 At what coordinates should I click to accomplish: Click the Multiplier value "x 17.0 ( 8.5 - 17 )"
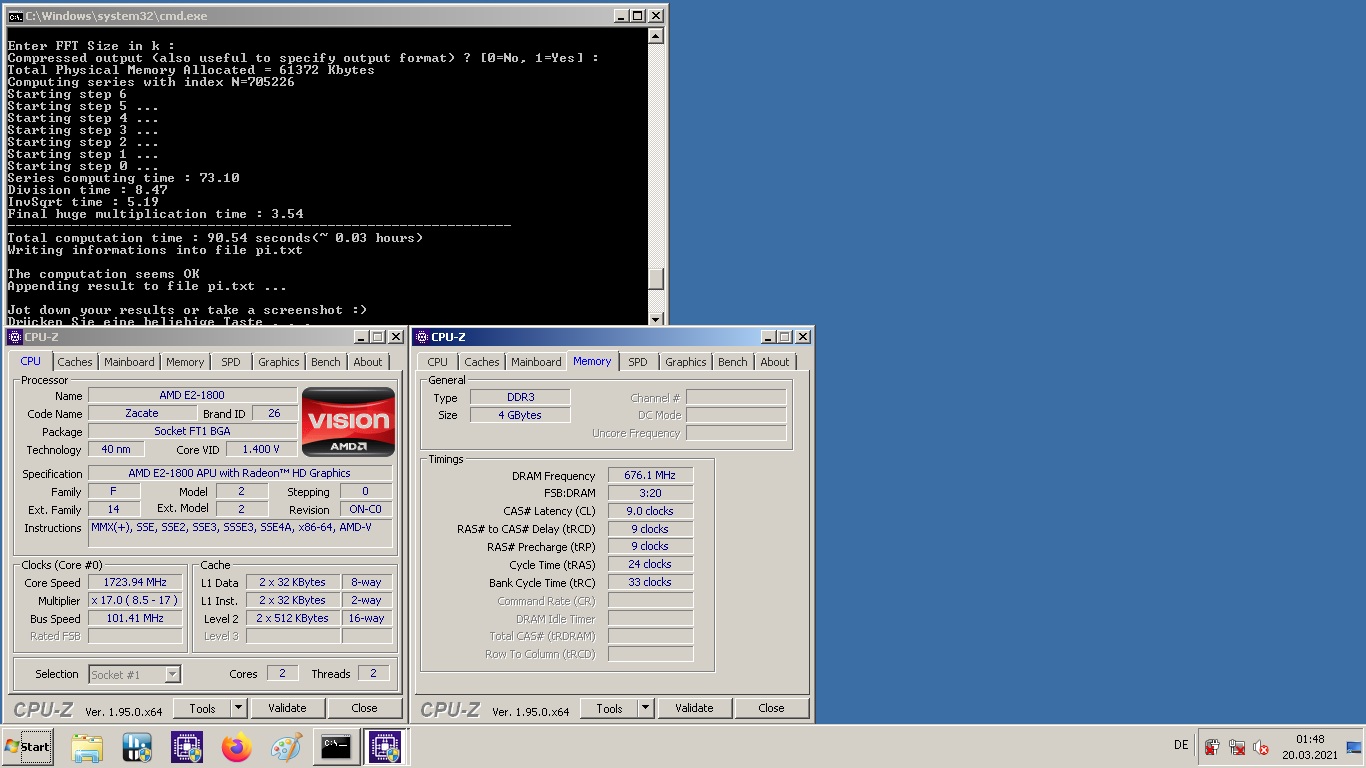135,600
